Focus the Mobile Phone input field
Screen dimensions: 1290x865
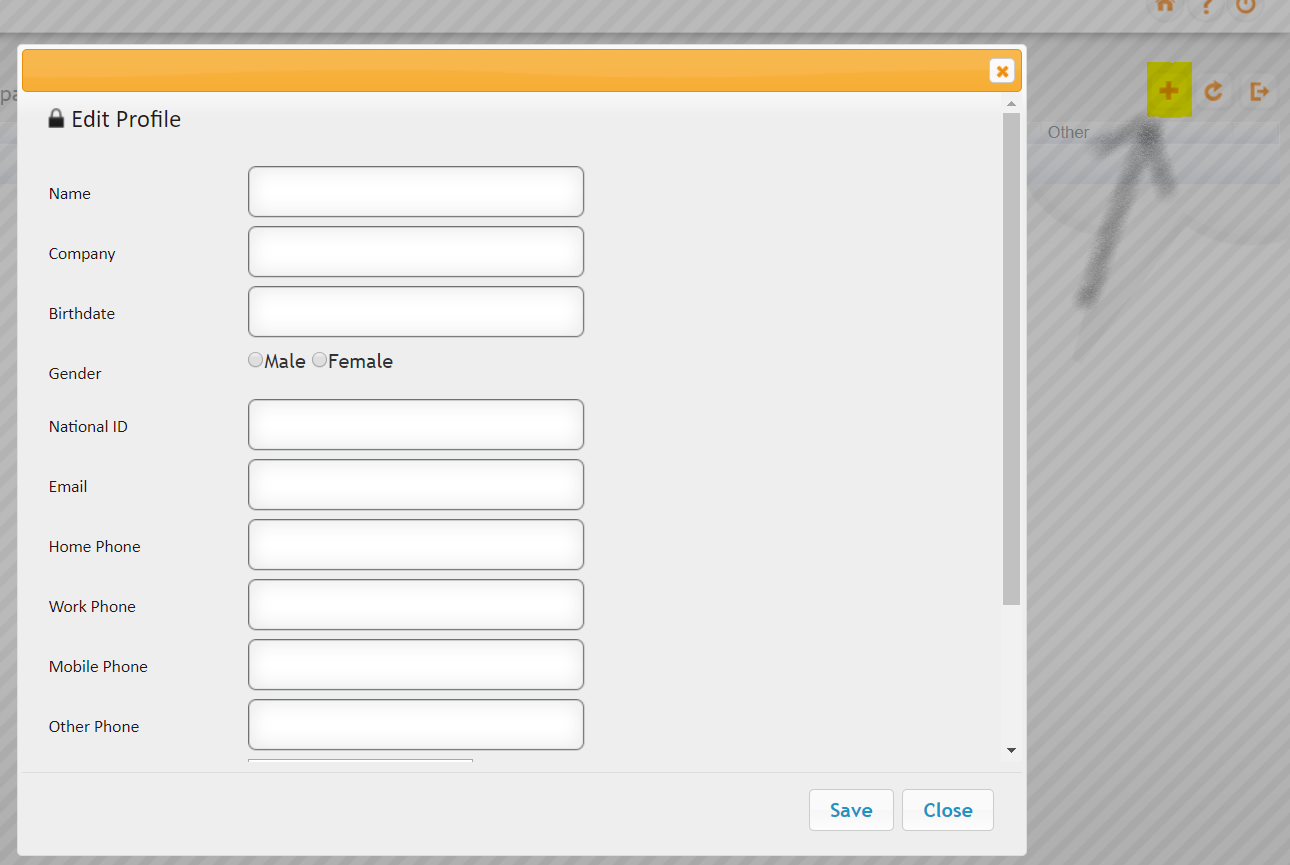coord(416,664)
